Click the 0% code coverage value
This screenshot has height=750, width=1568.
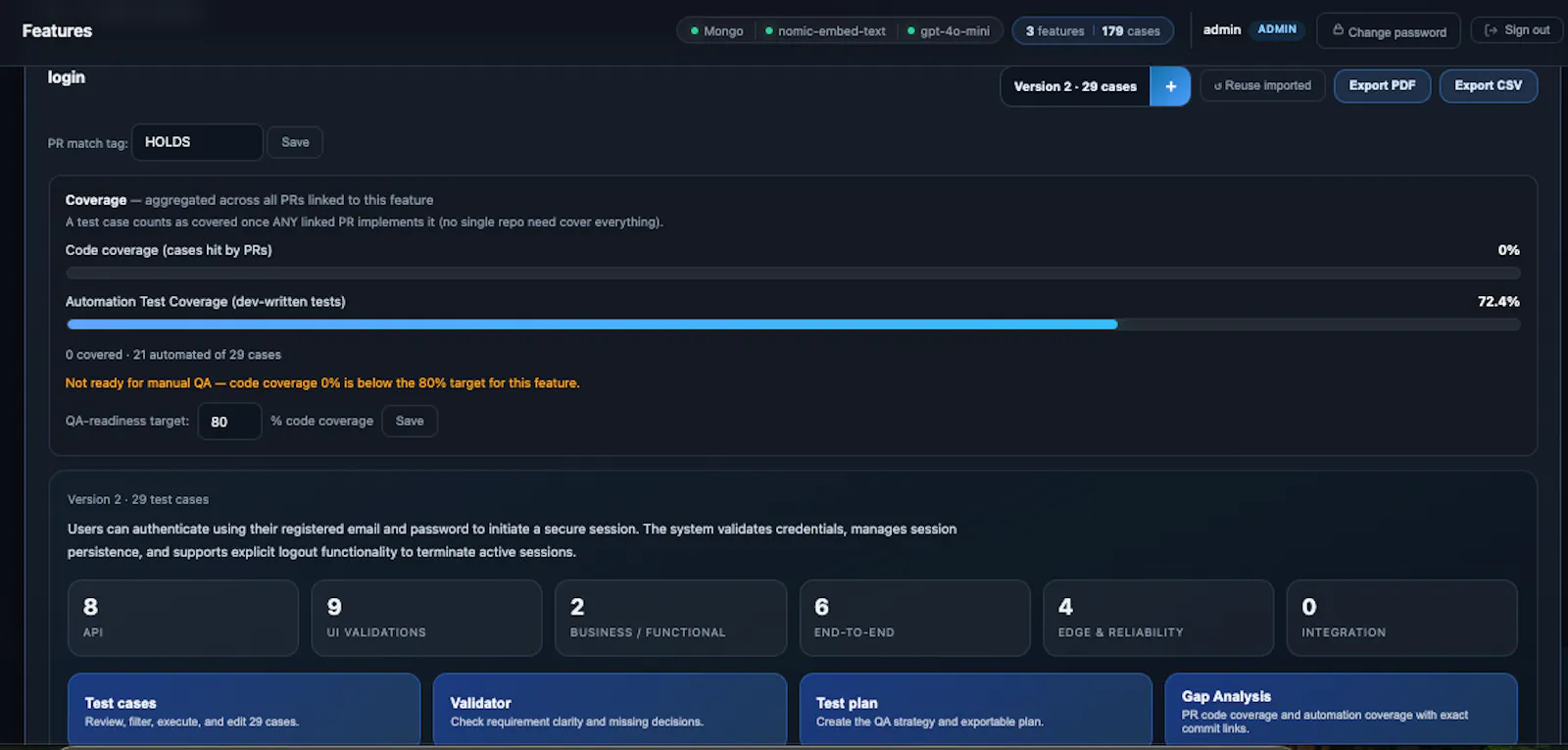click(x=1508, y=250)
